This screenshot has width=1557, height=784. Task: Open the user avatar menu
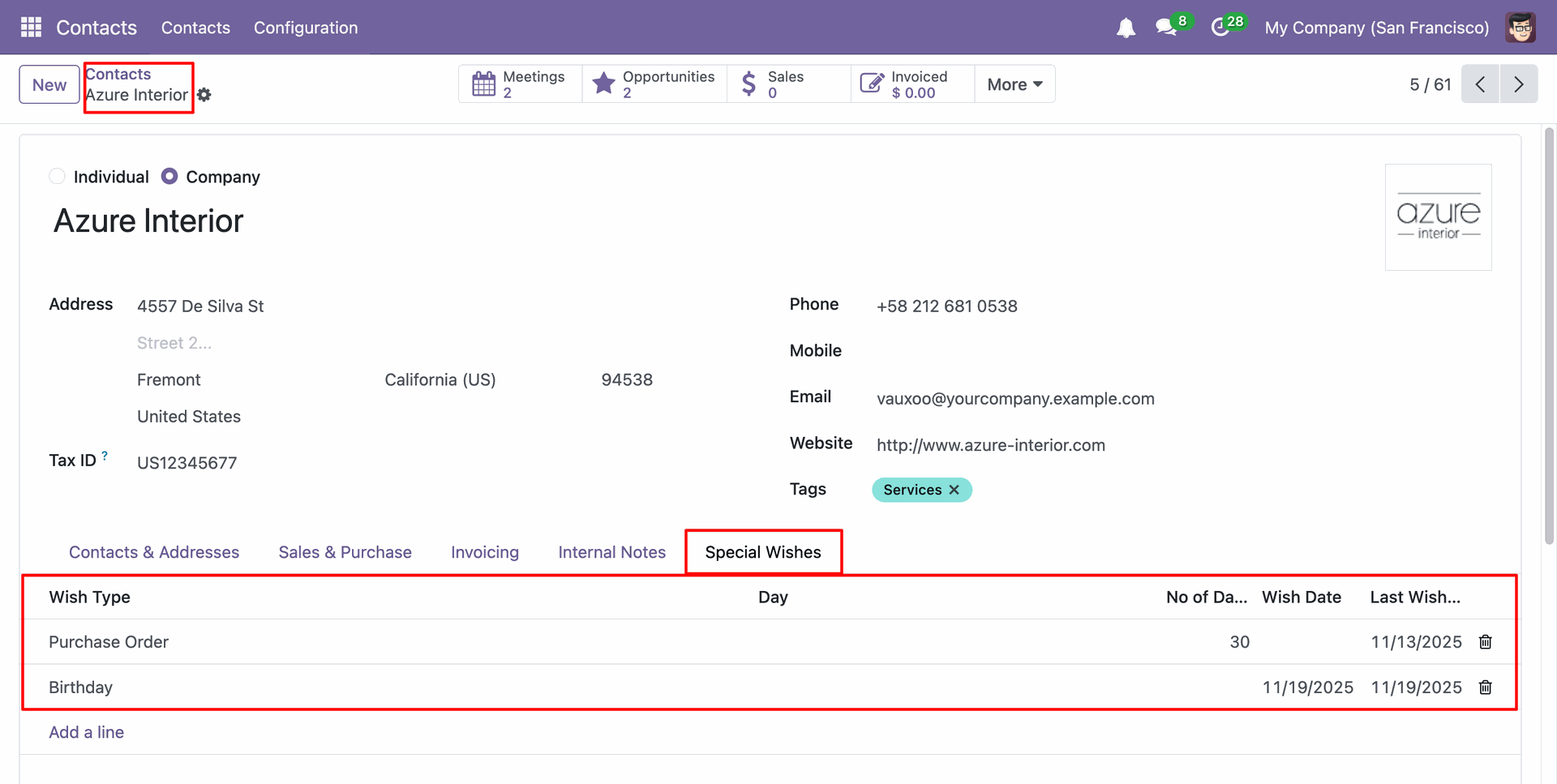(1521, 28)
